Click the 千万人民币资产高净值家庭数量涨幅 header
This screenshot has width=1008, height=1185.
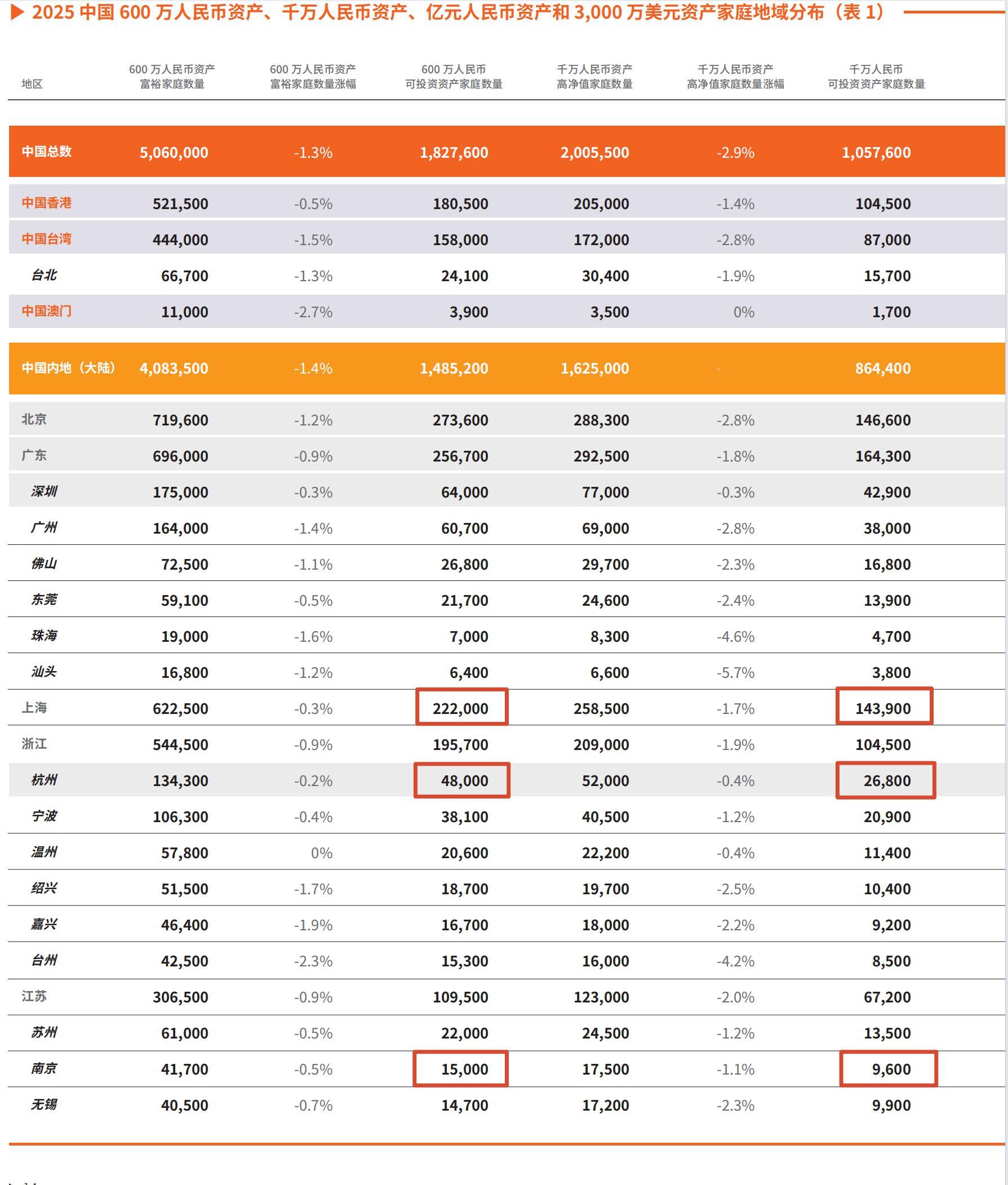[x=735, y=77]
